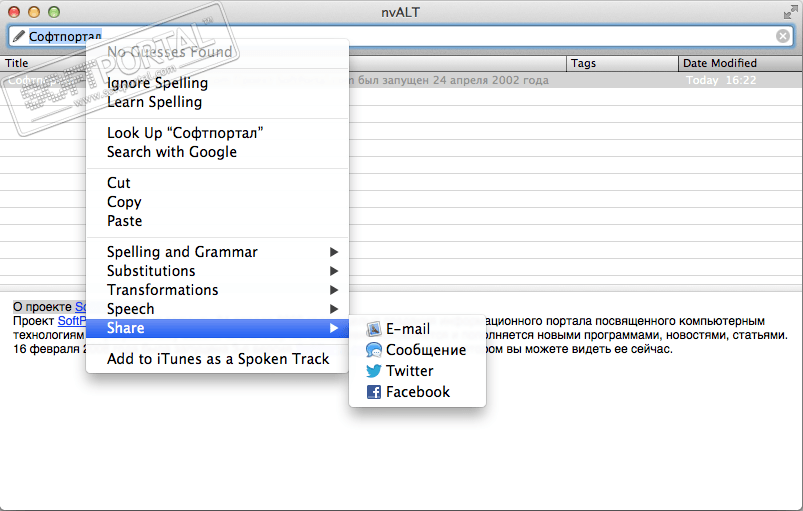803x511 pixels.
Task: Share via Twitter
Action: pyautogui.click(x=417, y=371)
